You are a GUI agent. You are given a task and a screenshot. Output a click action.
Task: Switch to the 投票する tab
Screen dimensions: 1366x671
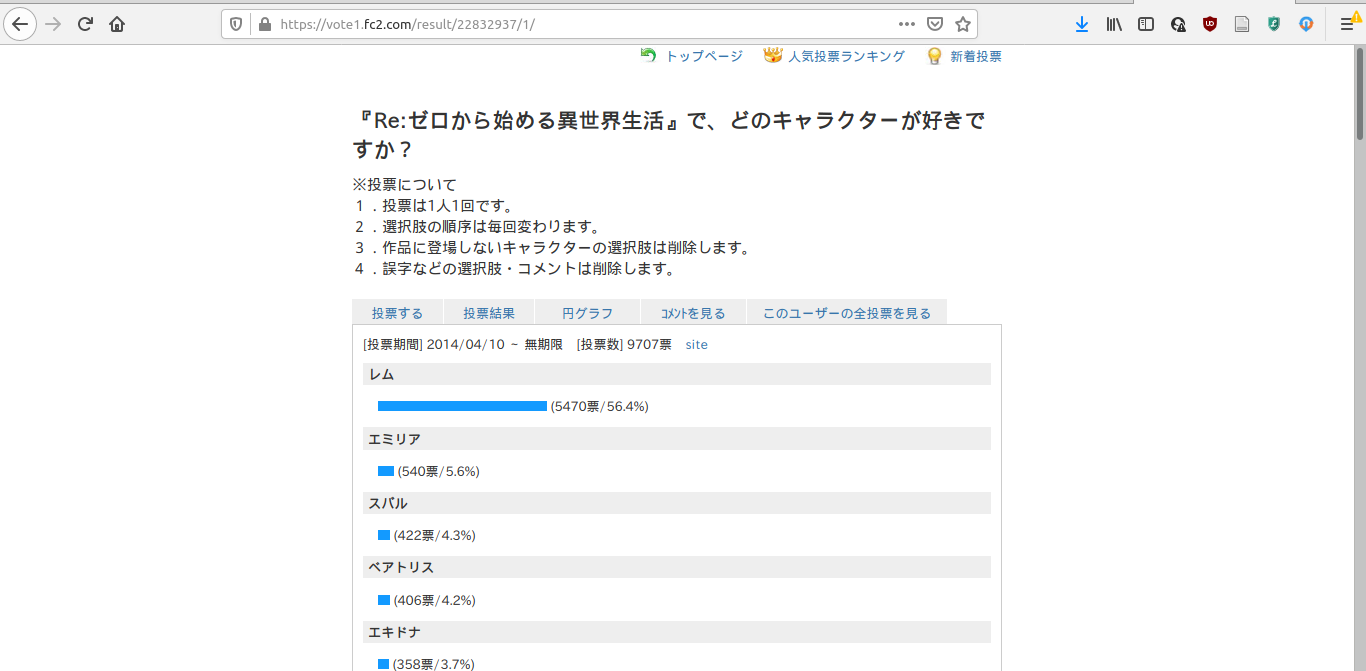pos(397,313)
